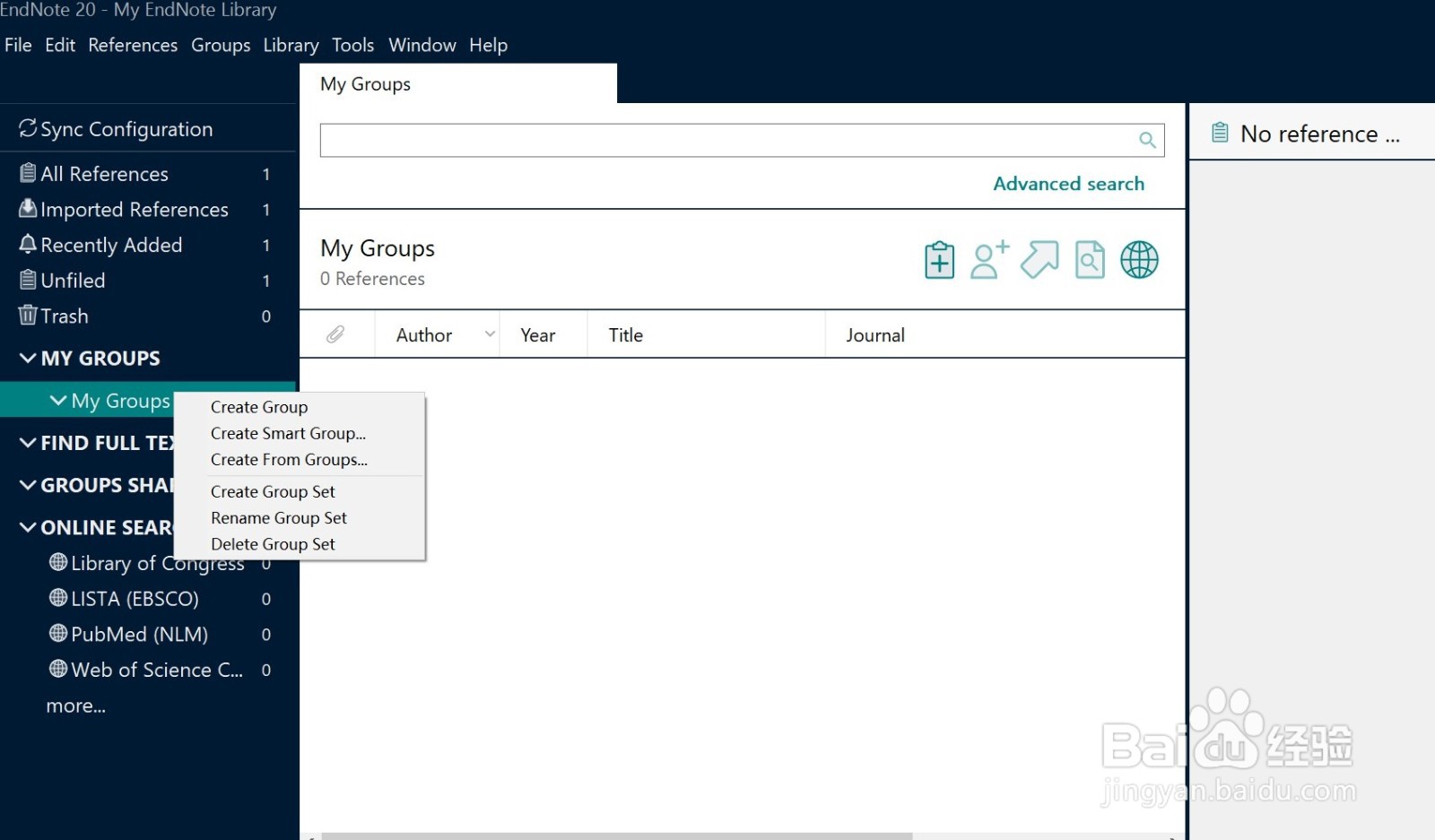Viewport: 1435px width, 840px height.
Task: Click the globe icon beside Web of Science
Action: tap(58, 669)
